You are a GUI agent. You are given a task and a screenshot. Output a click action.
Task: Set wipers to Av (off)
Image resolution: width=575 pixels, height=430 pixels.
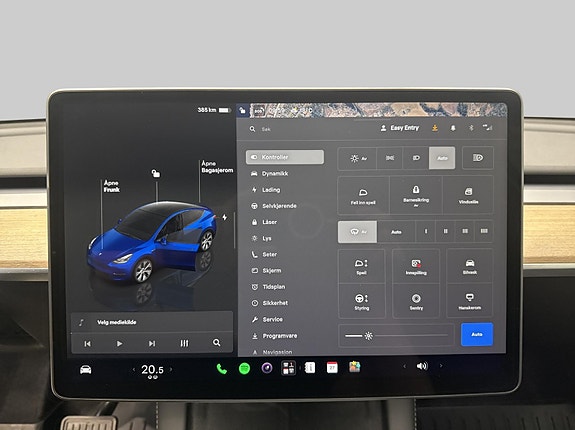358,232
